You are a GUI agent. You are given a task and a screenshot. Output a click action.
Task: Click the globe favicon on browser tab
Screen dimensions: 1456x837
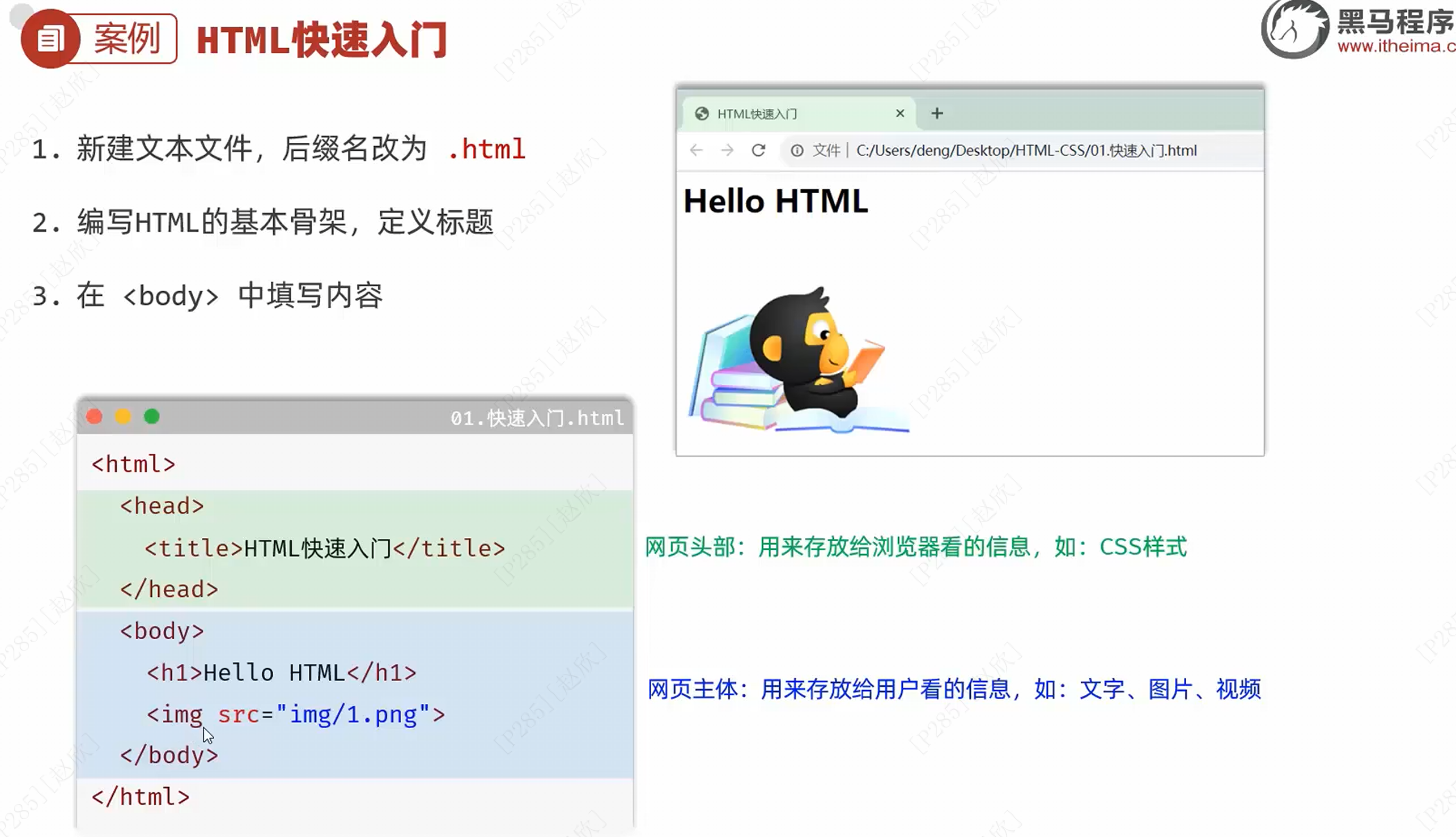(701, 114)
